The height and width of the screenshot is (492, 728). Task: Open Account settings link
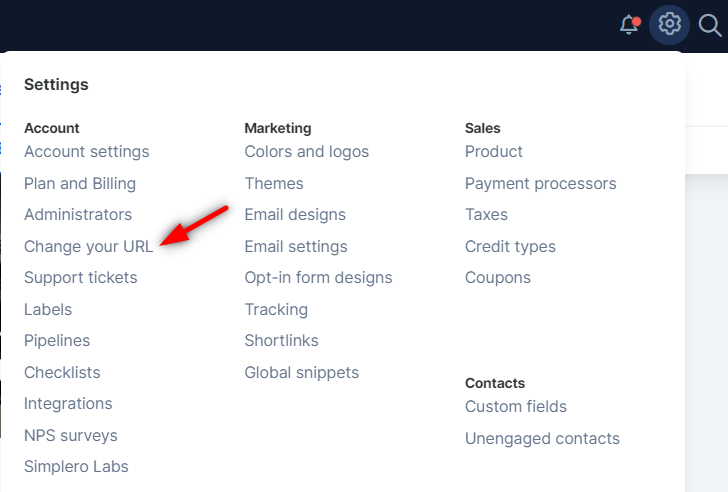tap(87, 152)
